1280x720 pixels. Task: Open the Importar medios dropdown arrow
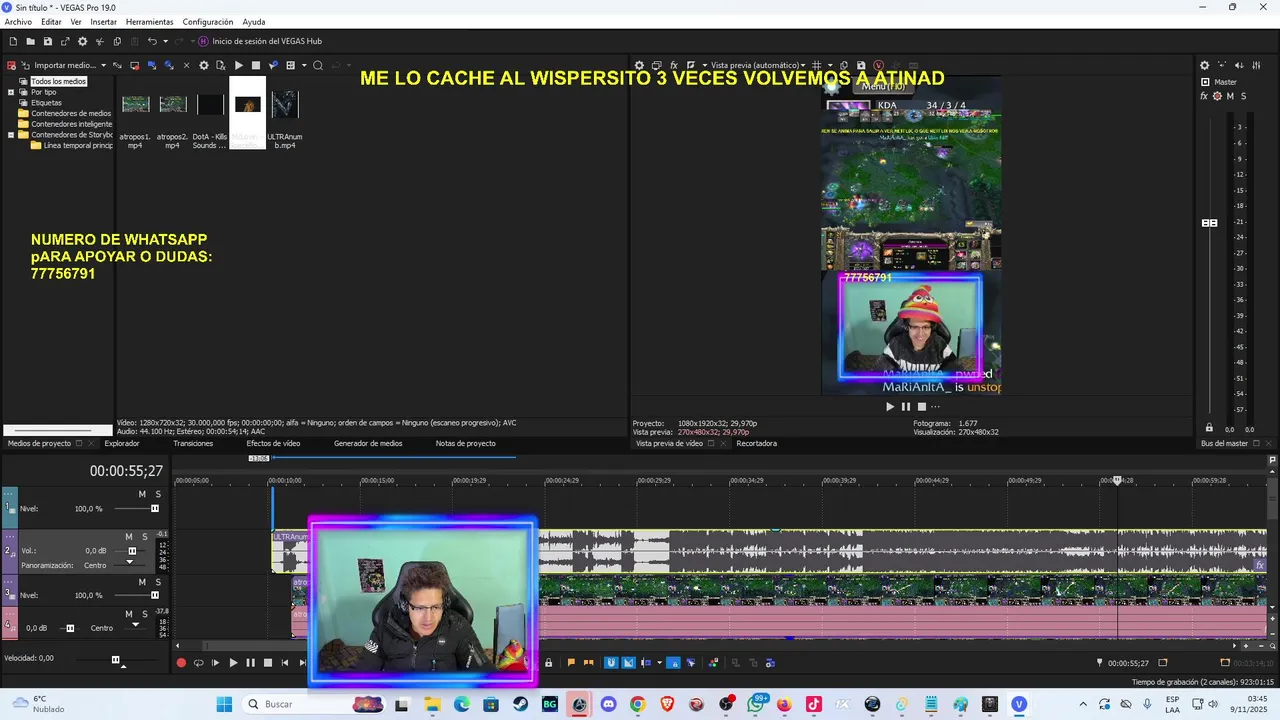(x=103, y=65)
